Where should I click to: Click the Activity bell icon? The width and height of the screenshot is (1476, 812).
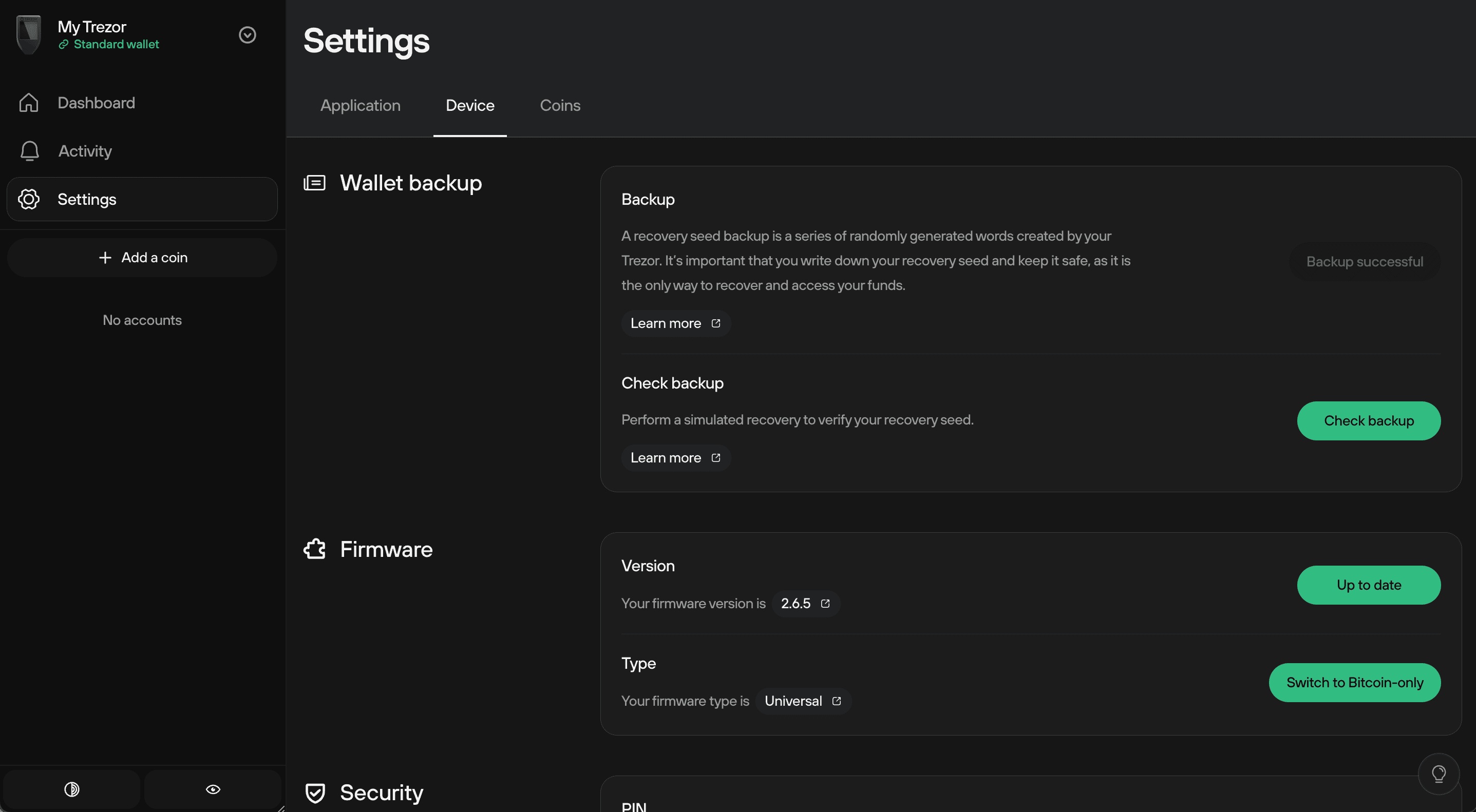[x=29, y=151]
